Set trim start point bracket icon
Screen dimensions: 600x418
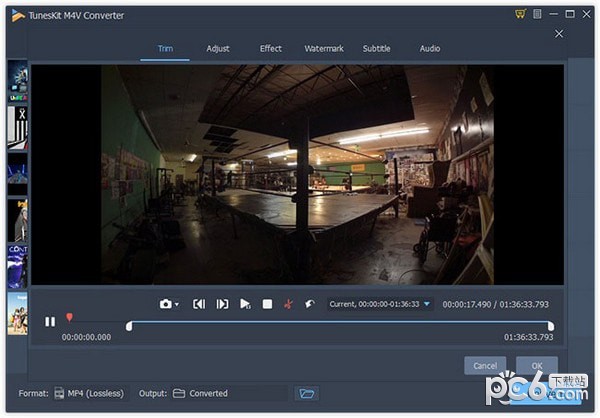pyautogui.click(x=199, y=304)
